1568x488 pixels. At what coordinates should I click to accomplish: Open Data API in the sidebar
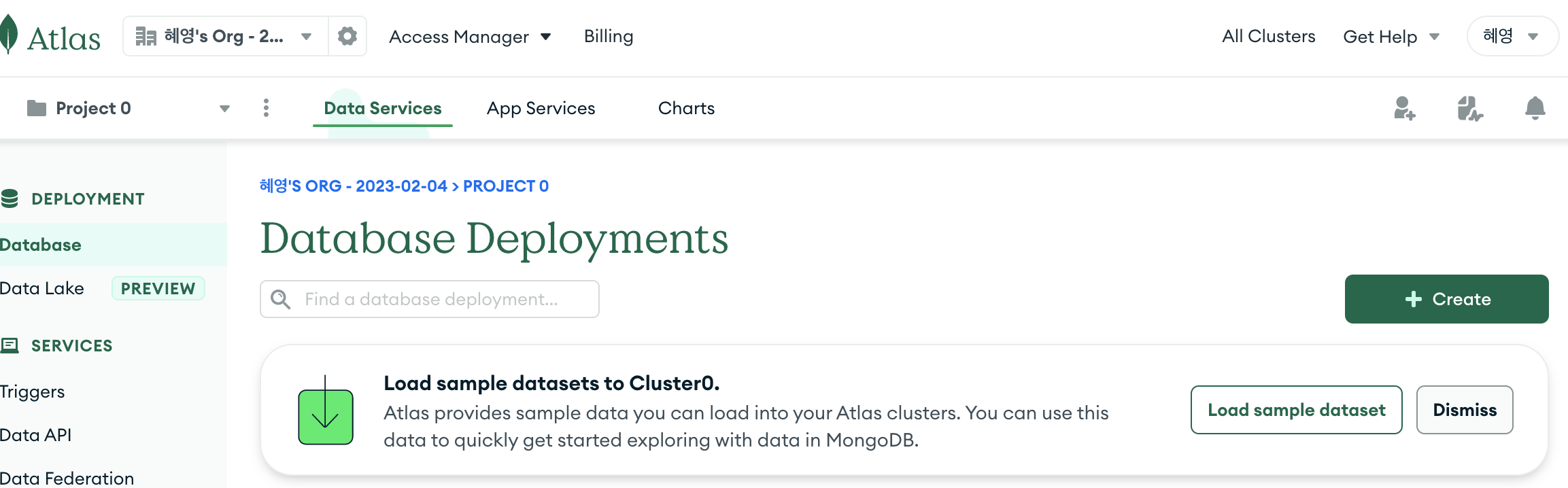click(x=35, y=435)
